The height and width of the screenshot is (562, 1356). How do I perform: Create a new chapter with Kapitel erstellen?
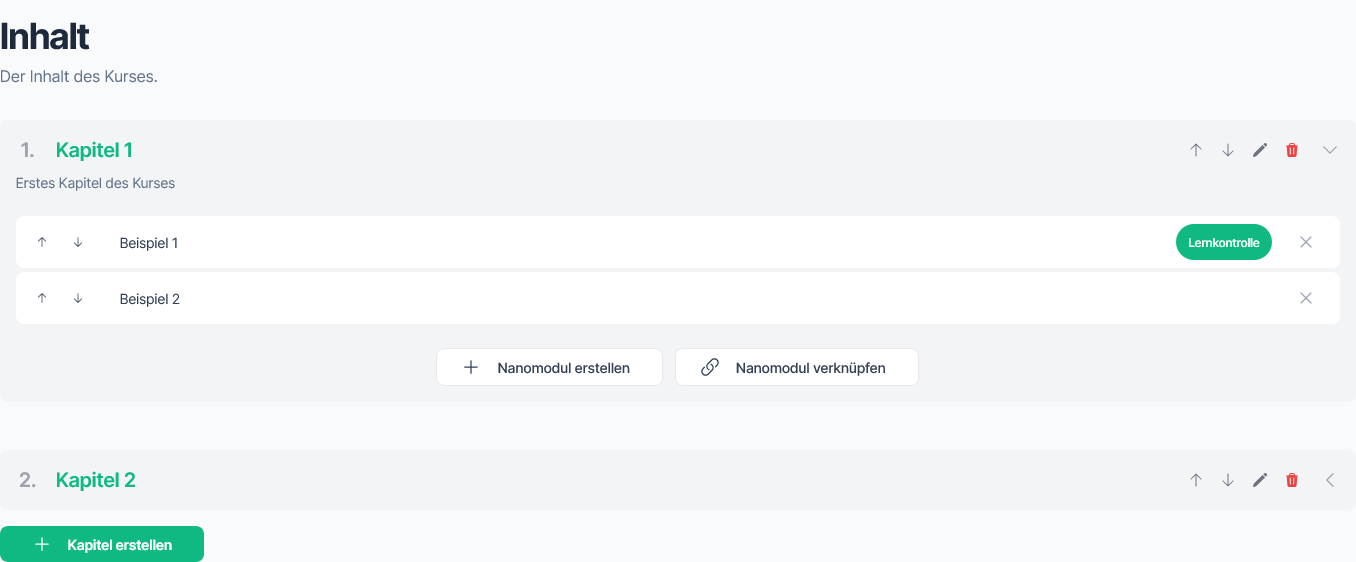(102, 544)
